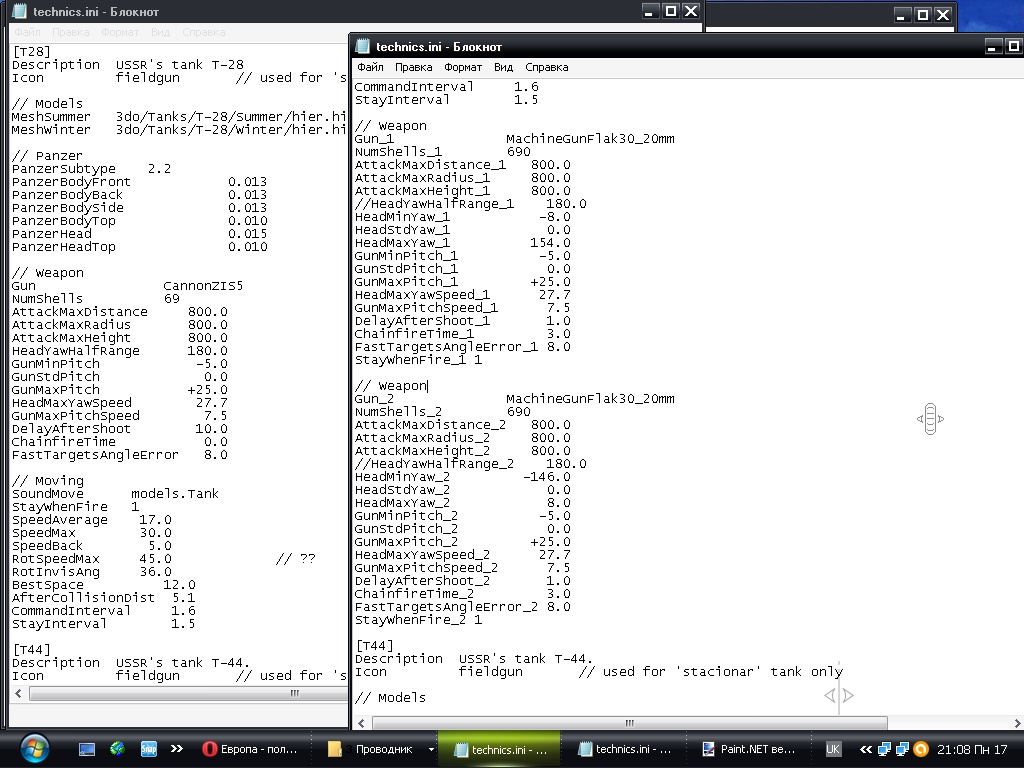Click background window horizontal scrollbar thumb
The height and width of the screenshot is (768, 1024).
point(189,693)
